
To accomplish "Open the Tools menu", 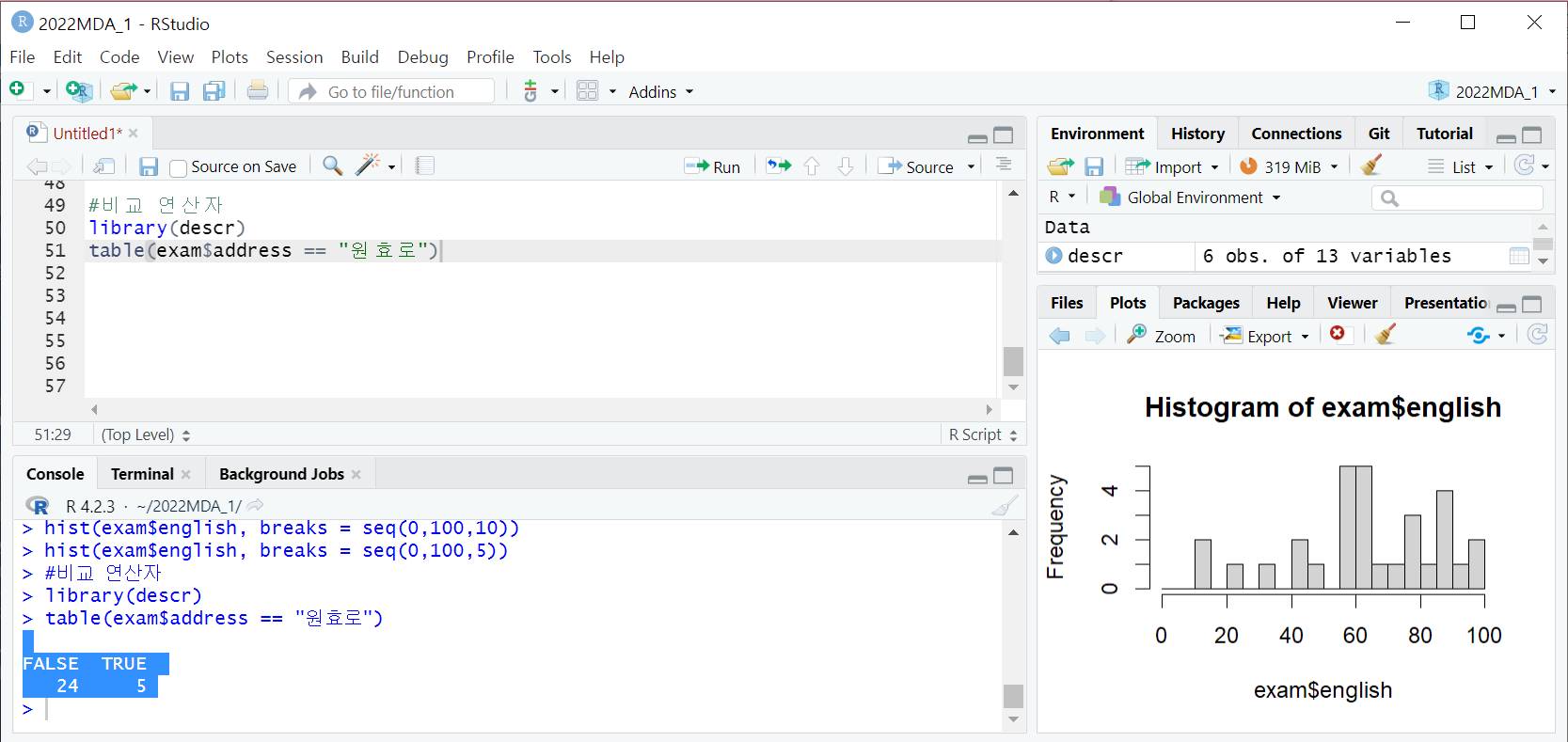I will [552, 57].
